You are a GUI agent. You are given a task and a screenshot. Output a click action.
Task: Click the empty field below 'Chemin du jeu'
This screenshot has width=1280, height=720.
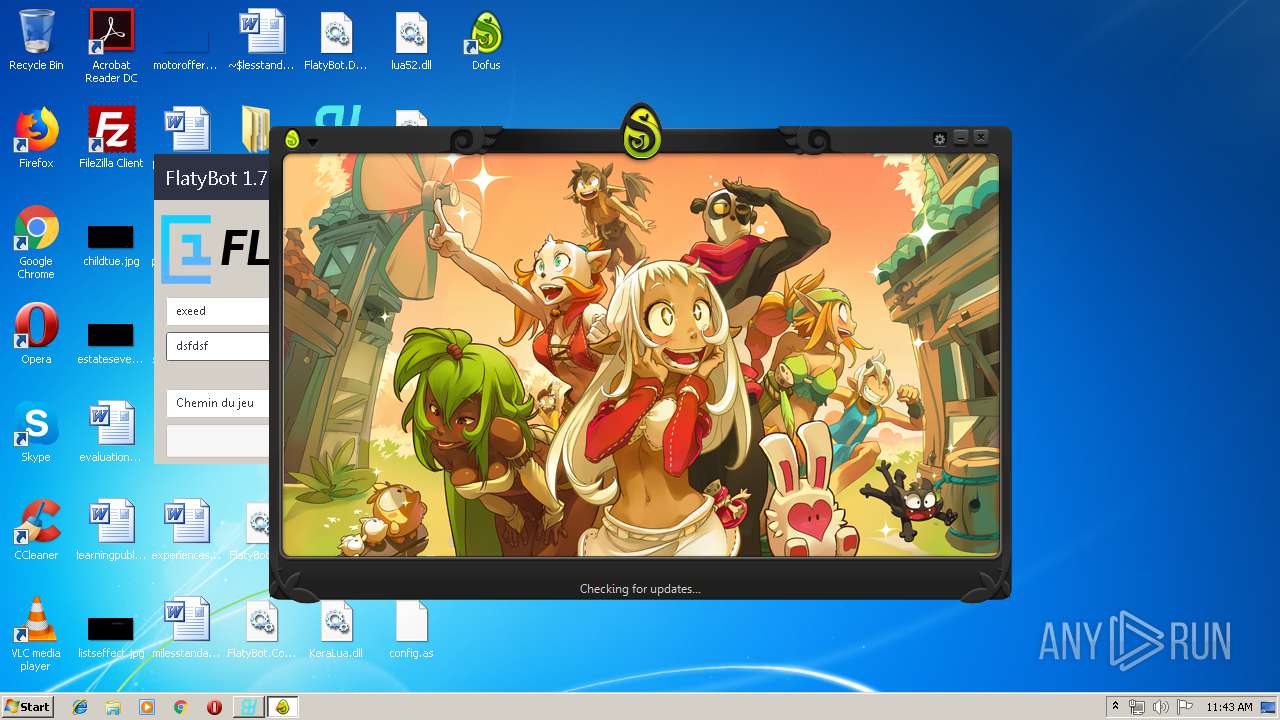(x=218, y=441)
